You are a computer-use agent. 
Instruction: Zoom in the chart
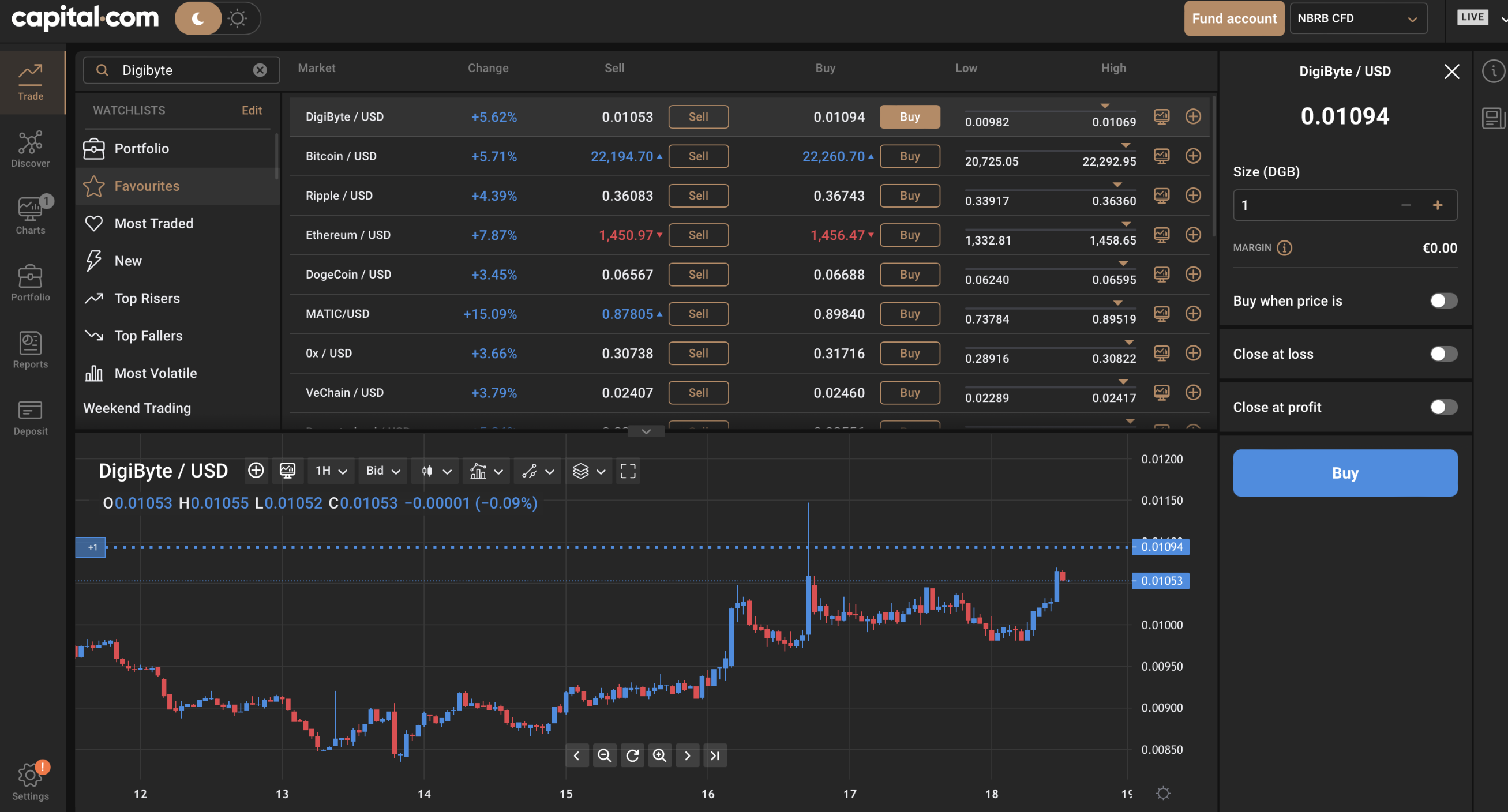(660, 755)
